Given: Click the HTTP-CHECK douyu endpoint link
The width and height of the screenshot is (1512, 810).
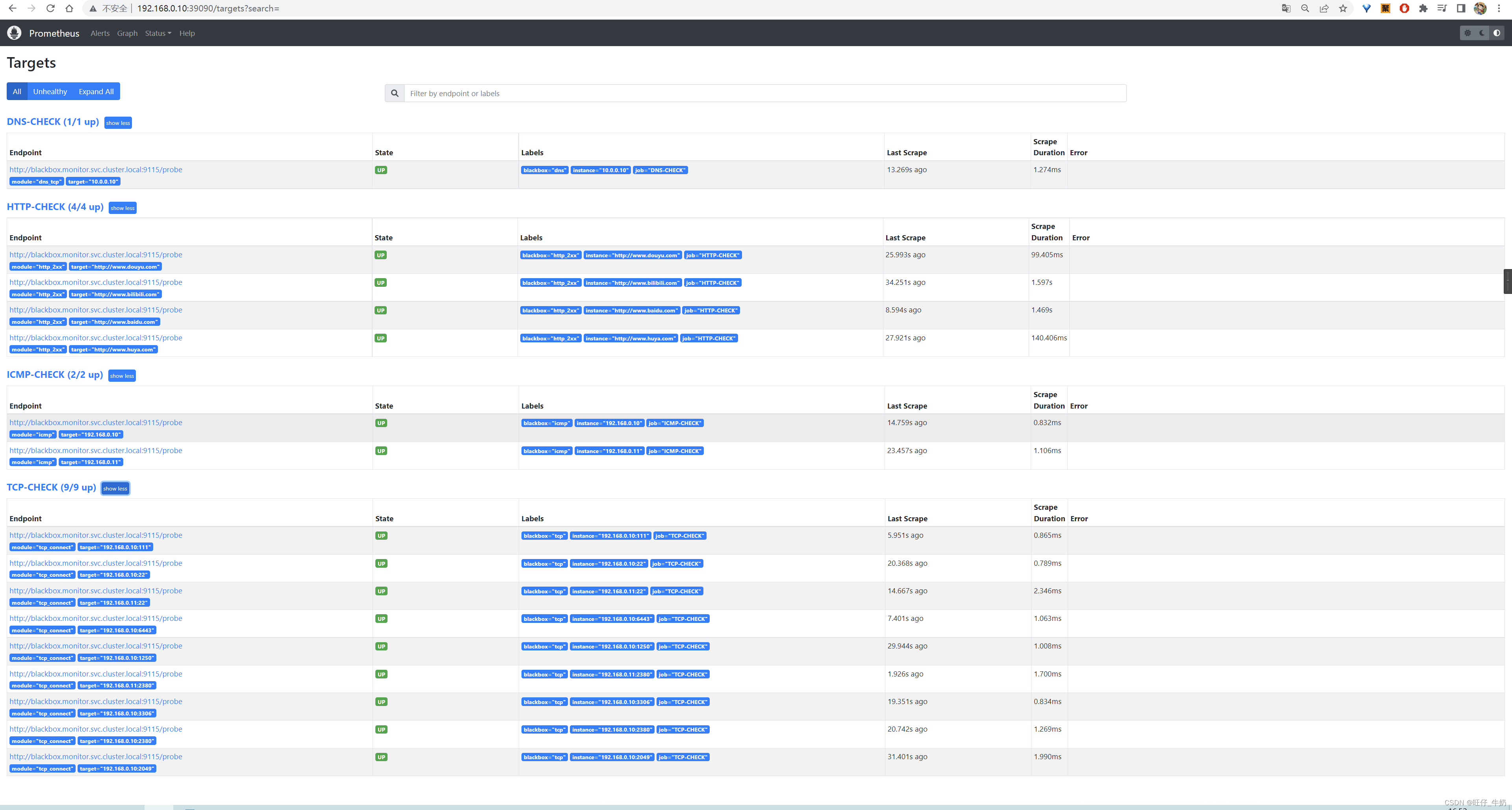Looking at the screenshot, I should 95,254.
